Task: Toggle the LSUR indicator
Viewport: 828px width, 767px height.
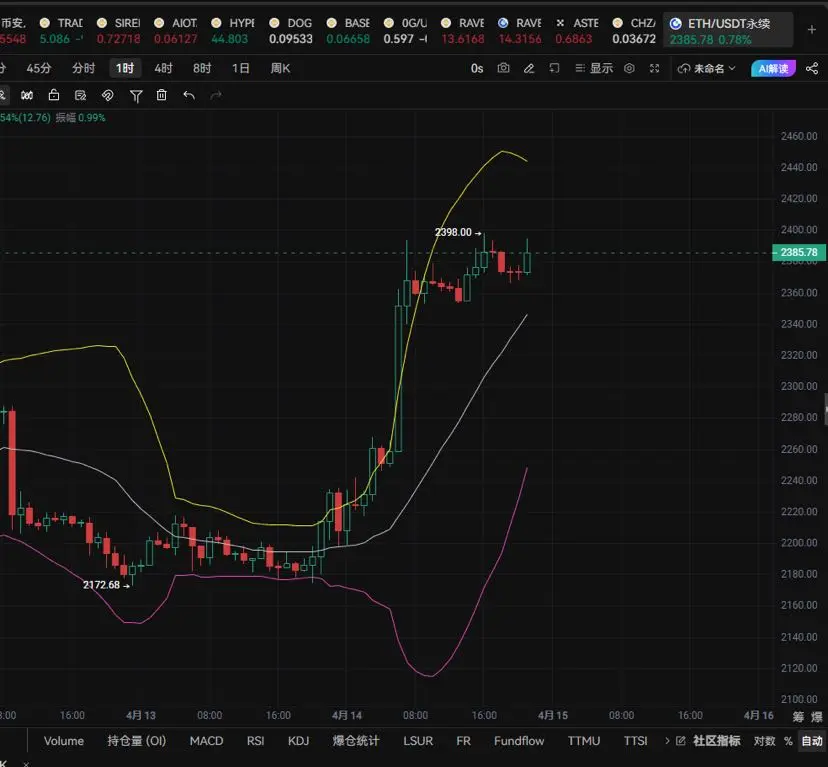Action: (418, 741)
